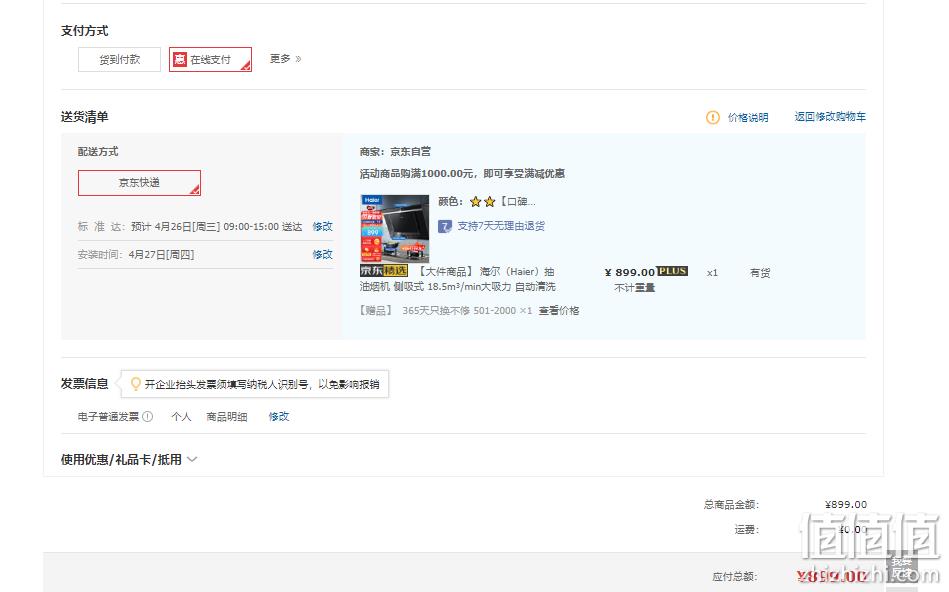Image resolution: width=949 pixels, height=592 pixels.
Task: Choose 在线支付 as payment method
Action: click(x=210, y=59)
